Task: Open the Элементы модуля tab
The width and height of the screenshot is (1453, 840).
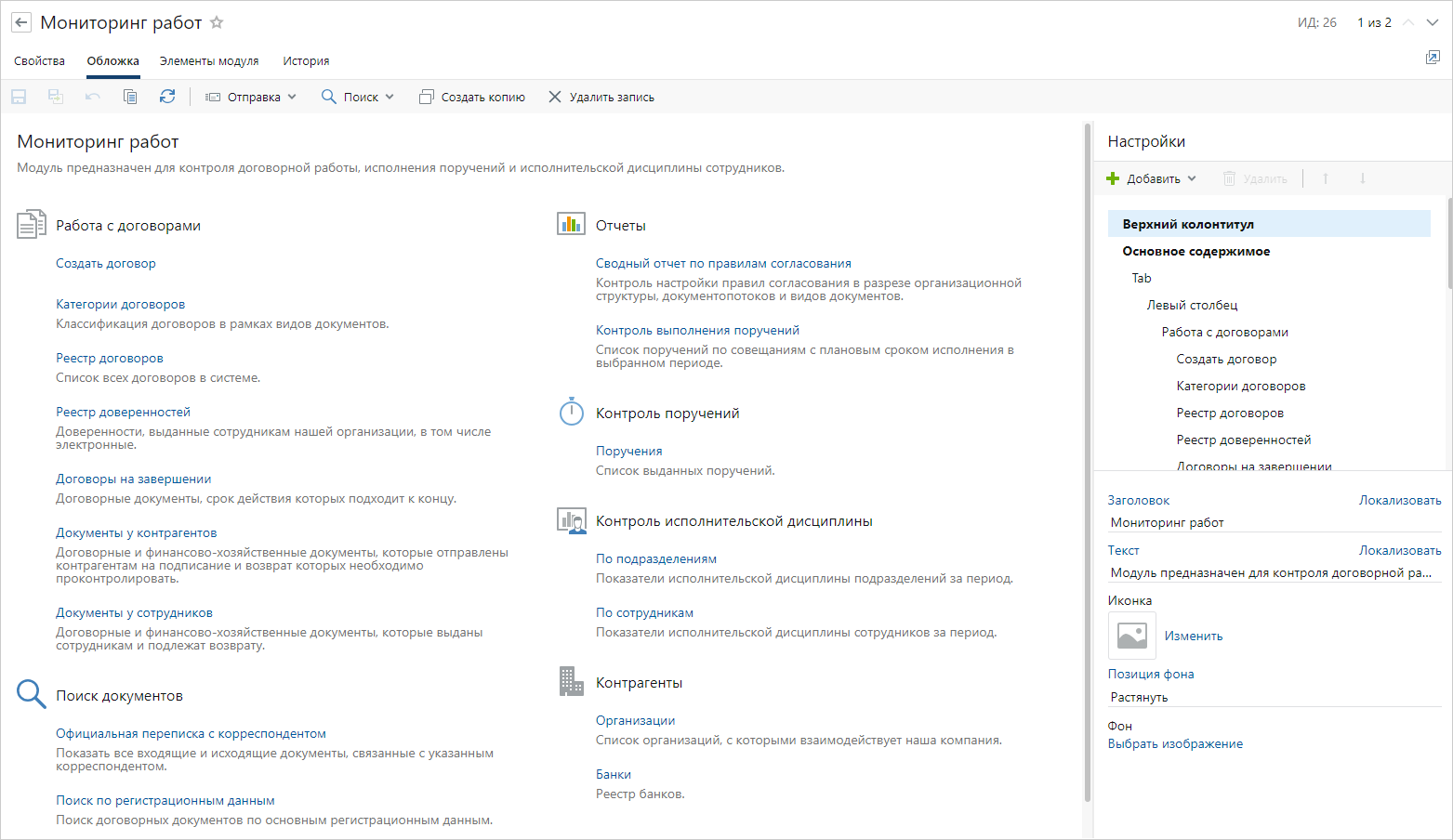Action: (209, 60)
